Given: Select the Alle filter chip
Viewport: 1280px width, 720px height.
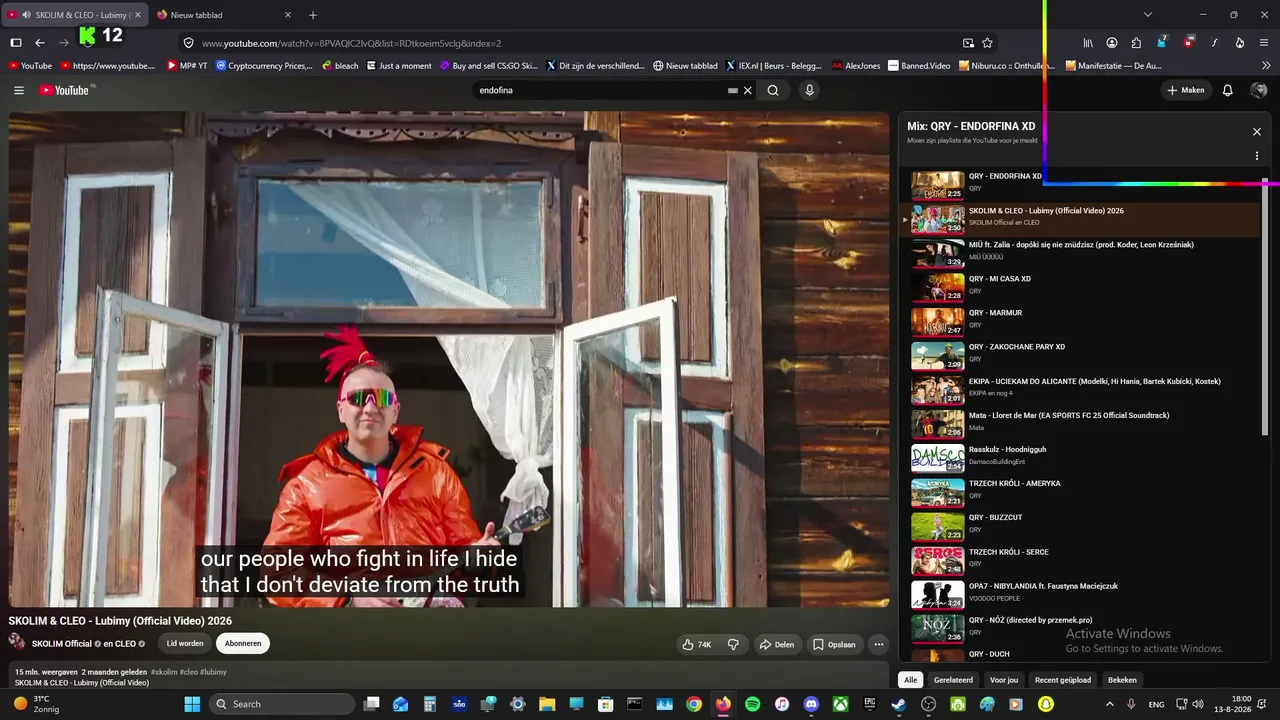Looking at the screenshot, I should 911,680.
